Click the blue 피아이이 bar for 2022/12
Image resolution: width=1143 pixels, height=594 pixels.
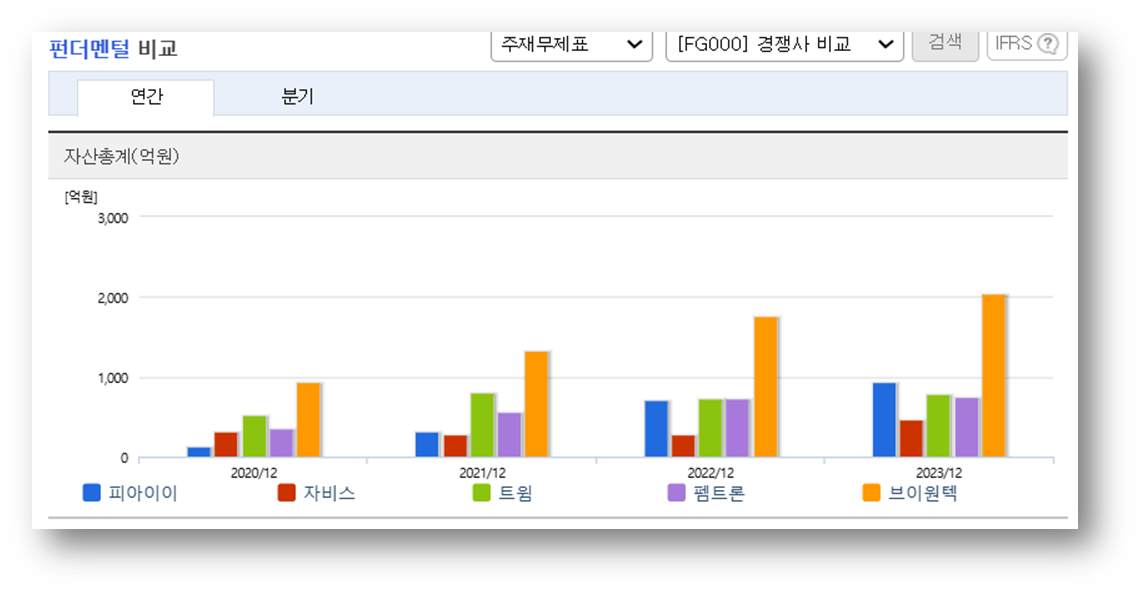[656, 429]
